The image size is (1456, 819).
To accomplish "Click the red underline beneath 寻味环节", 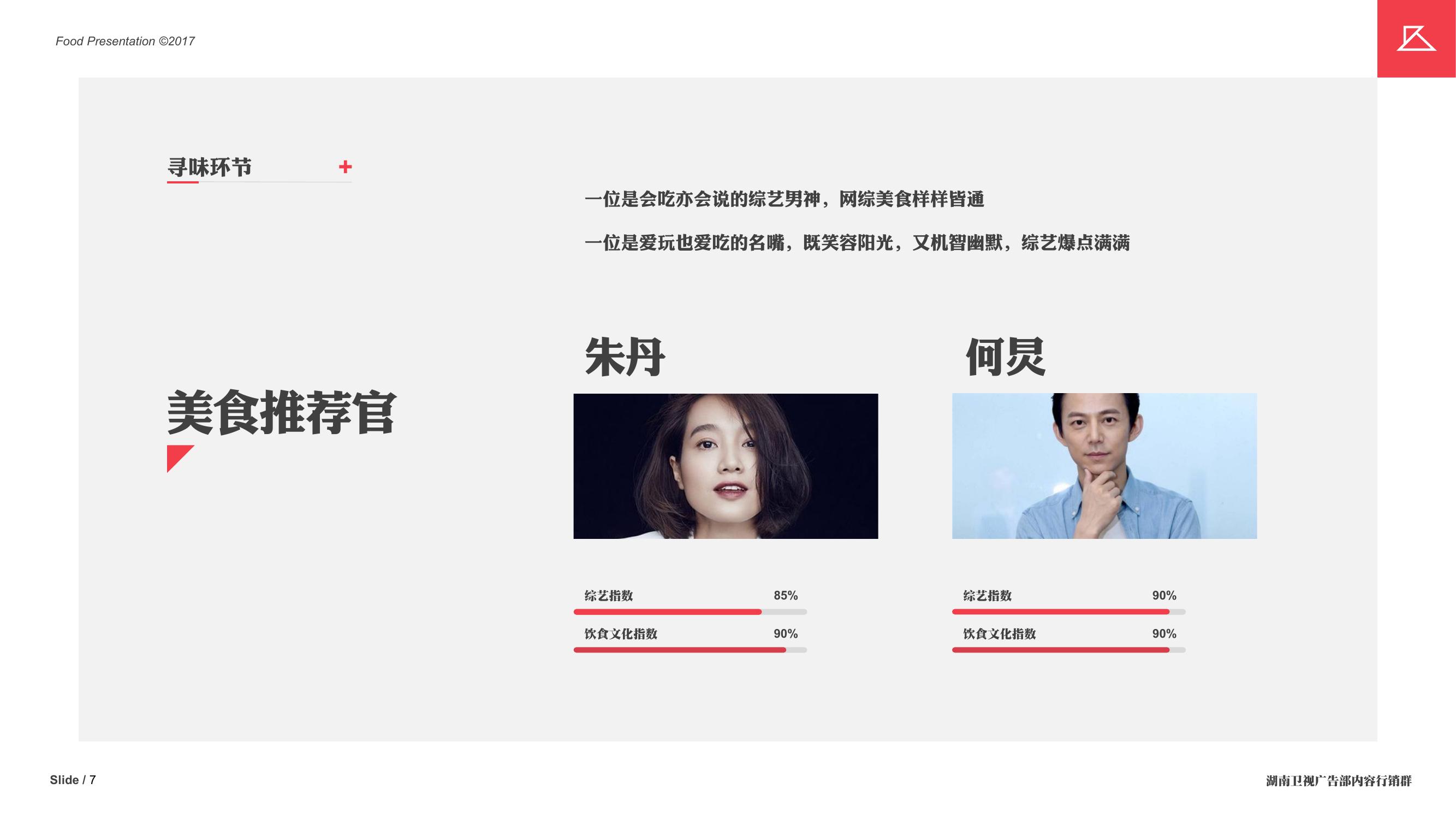I will (182, 182).
